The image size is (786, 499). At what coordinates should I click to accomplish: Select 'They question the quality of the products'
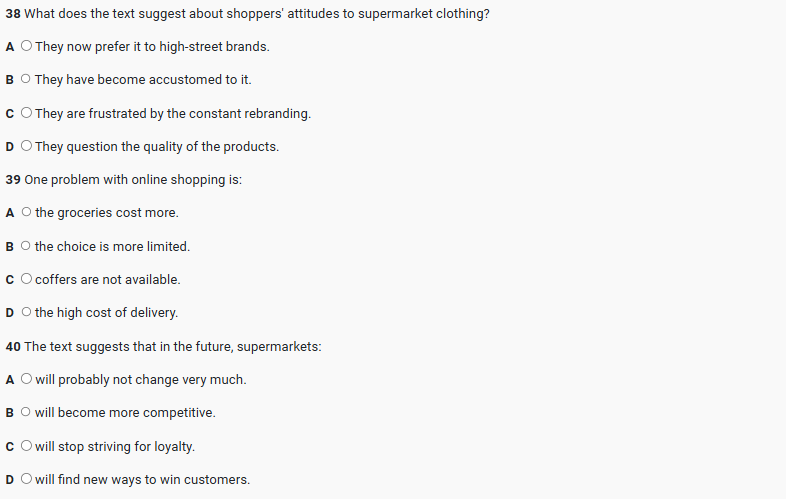(26, 147)
